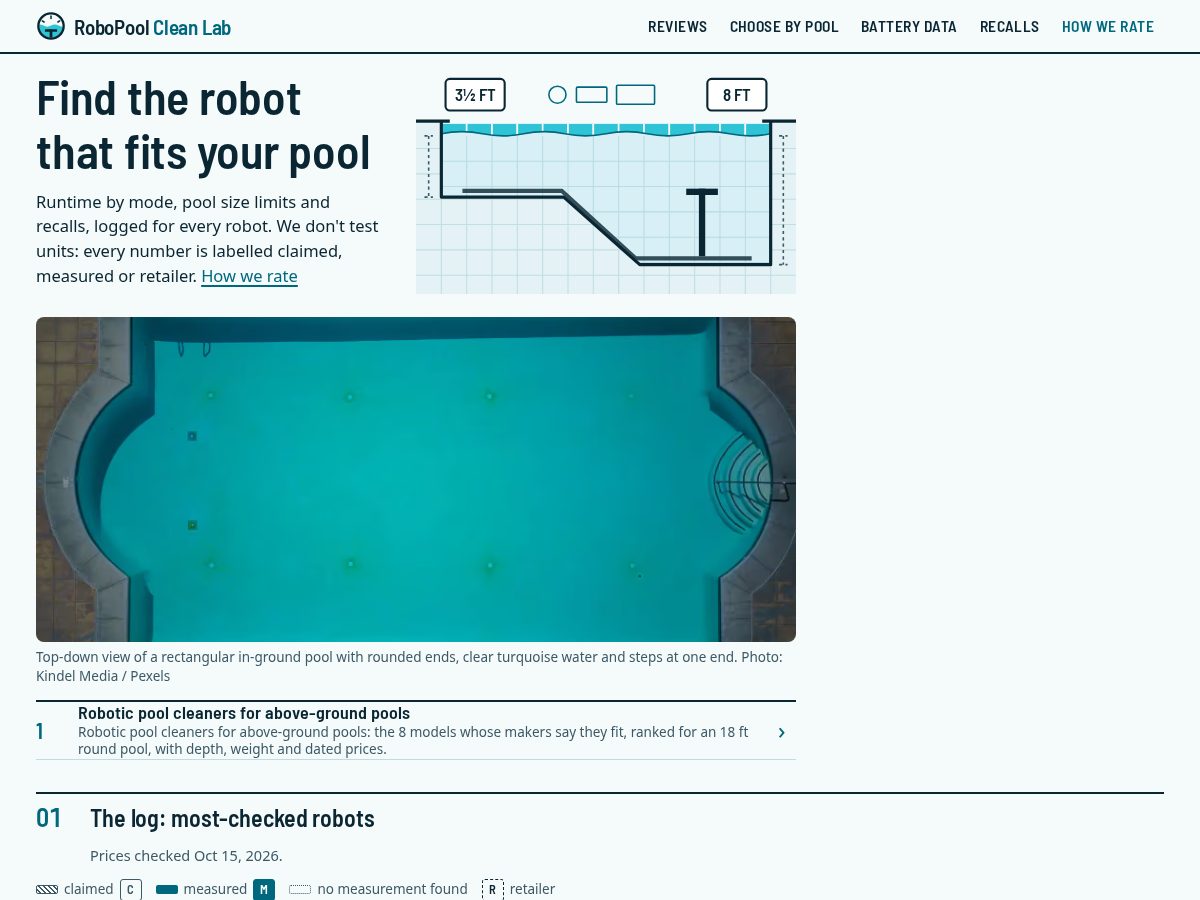Open the Reviews menu item

click(677, 27)
